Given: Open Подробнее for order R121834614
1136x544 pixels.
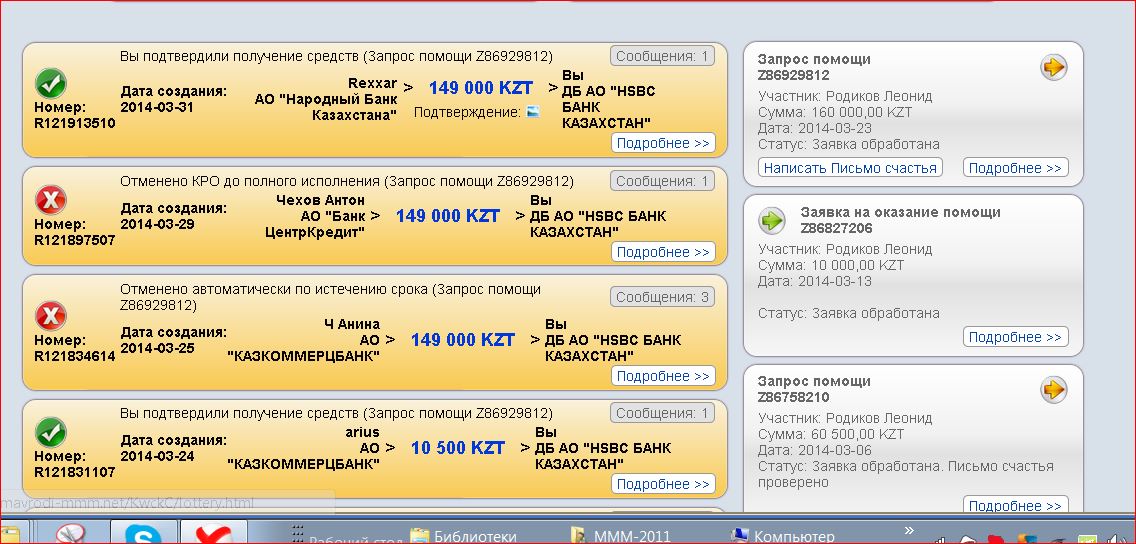Looking at the screenshot, I should coord(663,376).
